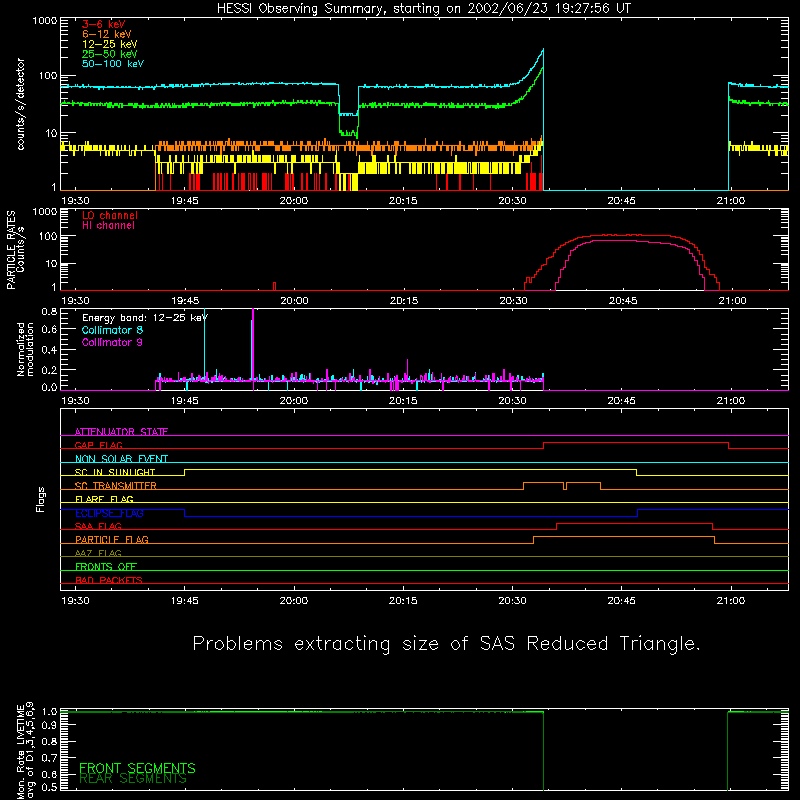Click the Energy band 12-25 keV label
Viewport: 800px width, 800px height.
[145, 318]
